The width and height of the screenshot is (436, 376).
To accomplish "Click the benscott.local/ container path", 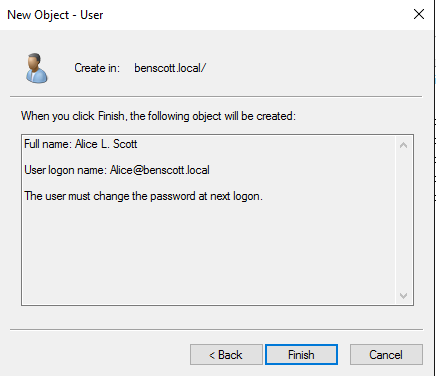I will (x=170, y=68).
